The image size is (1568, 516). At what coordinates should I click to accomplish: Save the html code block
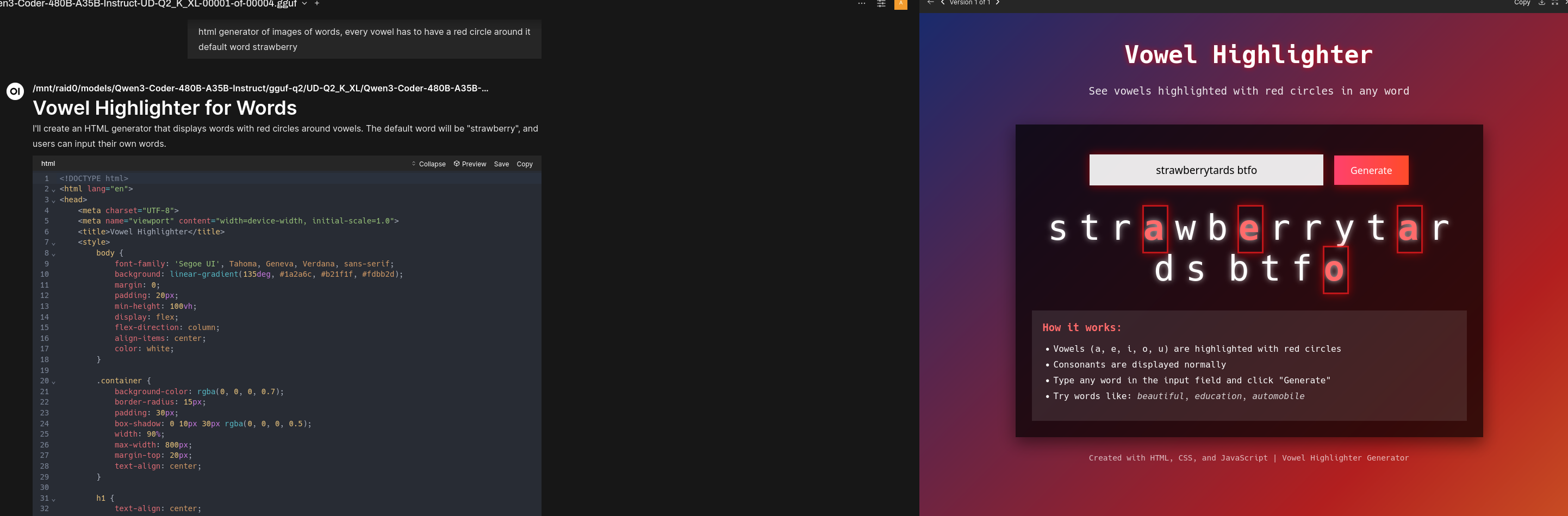502,164
